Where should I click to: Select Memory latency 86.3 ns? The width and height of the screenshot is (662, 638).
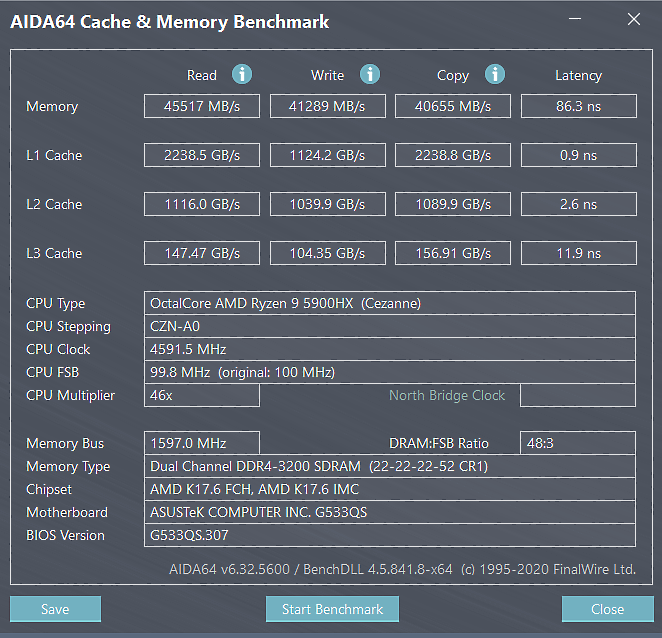[579, 106]
